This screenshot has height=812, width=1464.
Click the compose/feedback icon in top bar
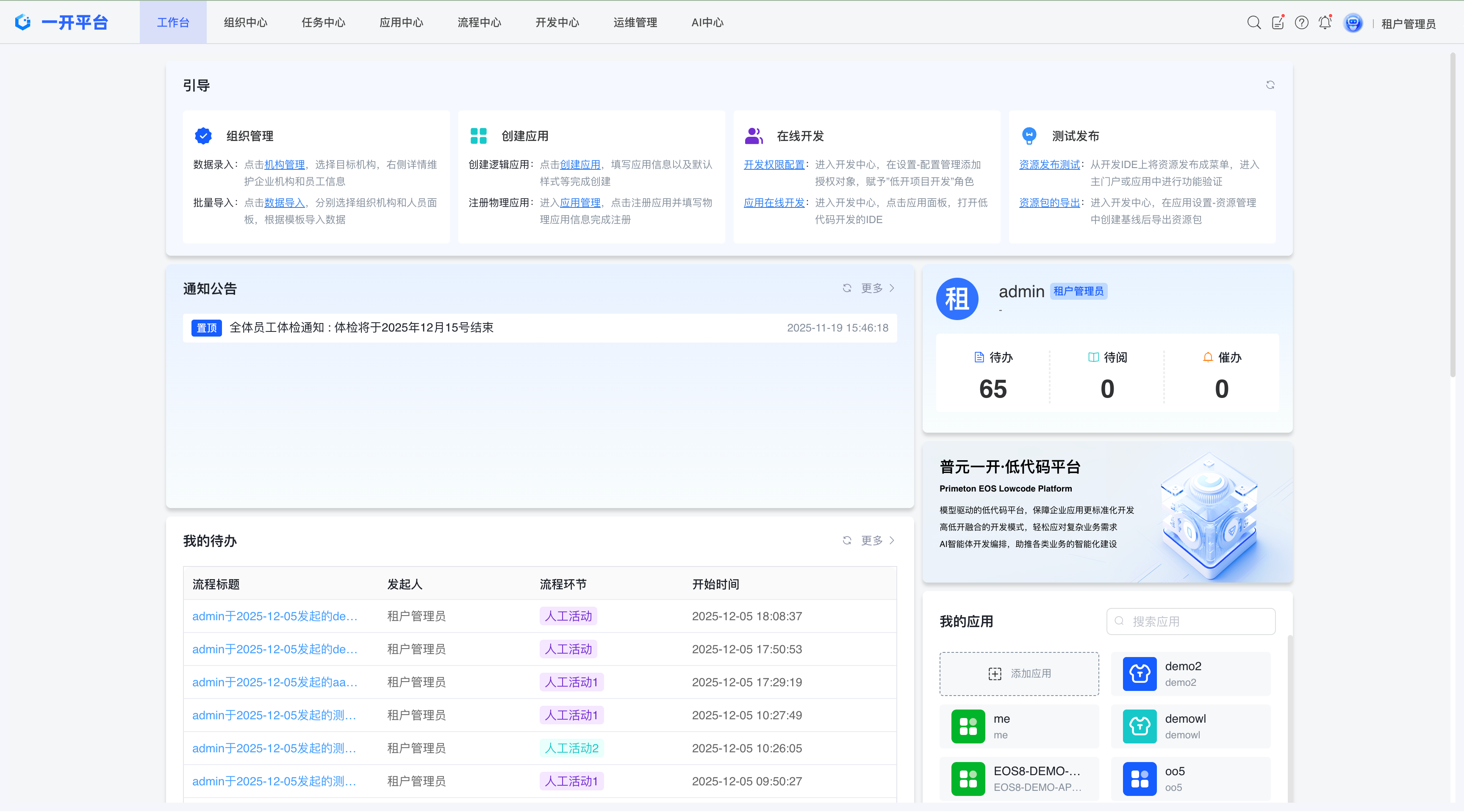[x=1278, y=22]
